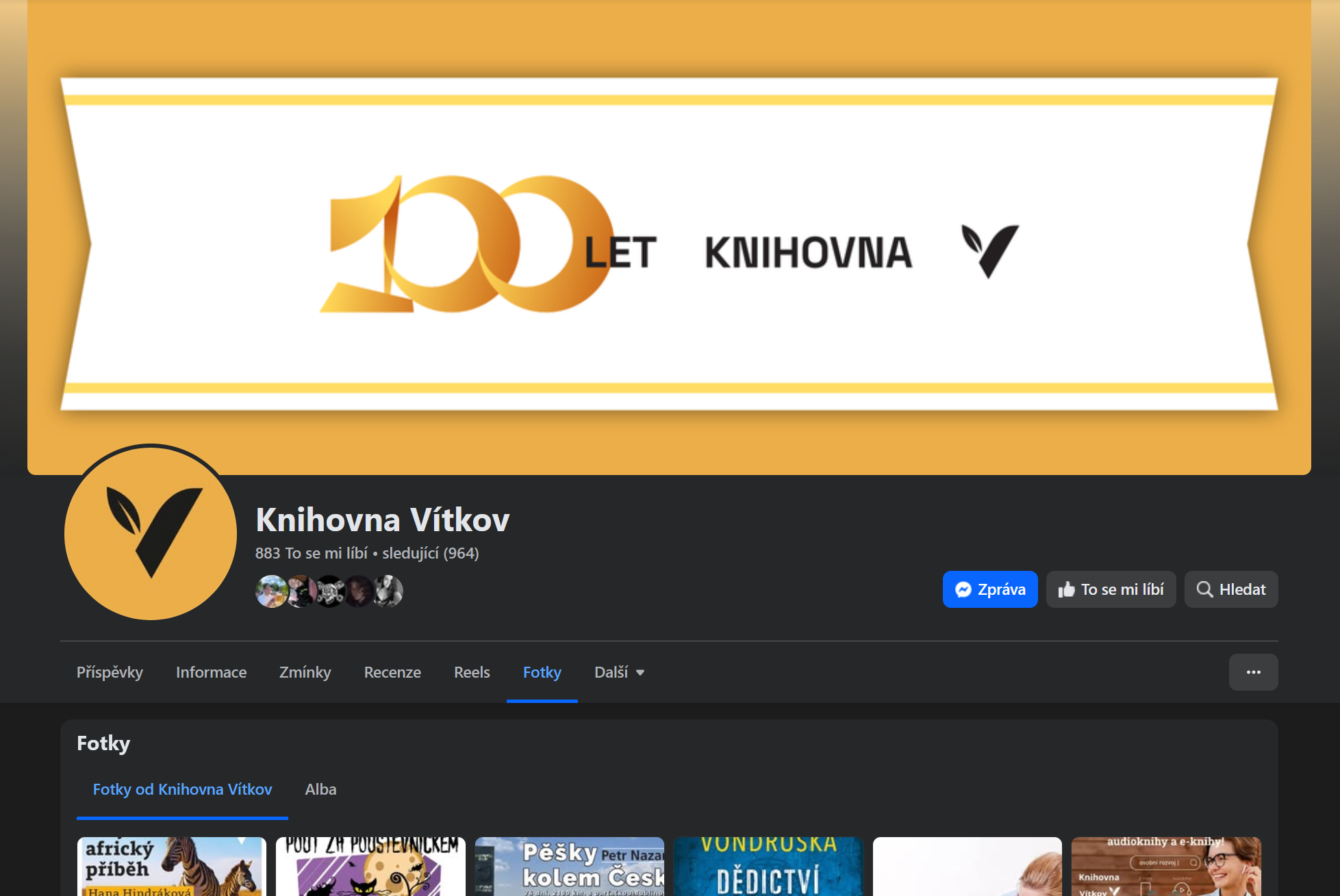Image resolution: width=1340 pixels, height=896 pixels.
Task: Click the Knihovna Vítkov page title
Action: [x=383, y=520]
